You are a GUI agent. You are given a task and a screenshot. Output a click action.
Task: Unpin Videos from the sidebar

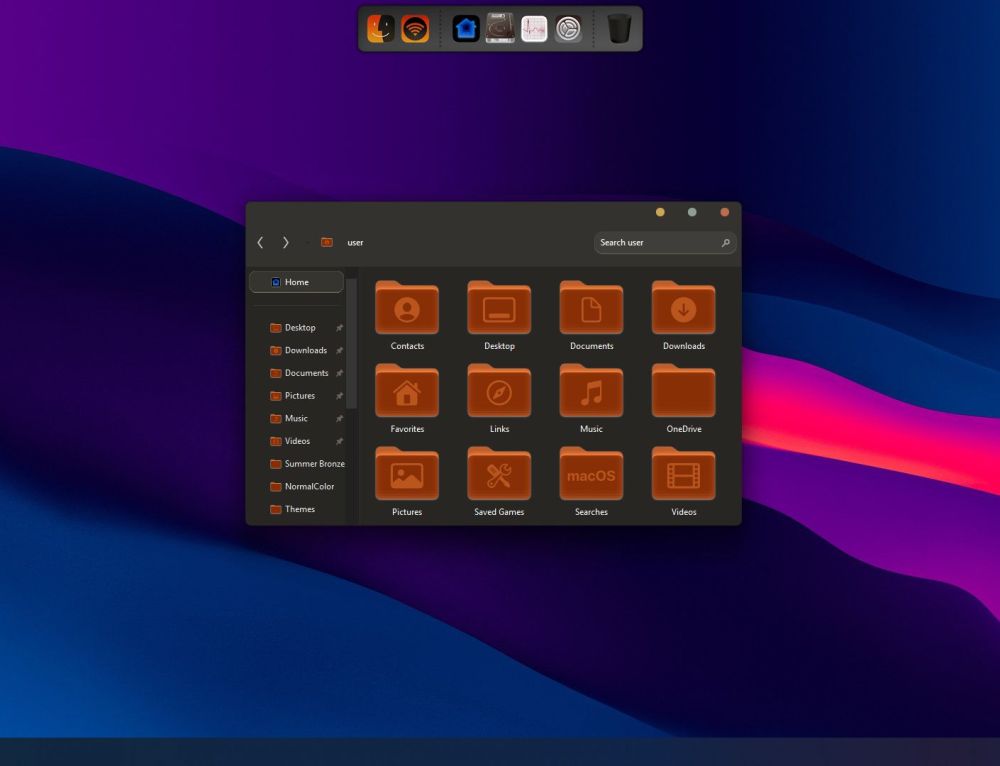pos(339,441)
